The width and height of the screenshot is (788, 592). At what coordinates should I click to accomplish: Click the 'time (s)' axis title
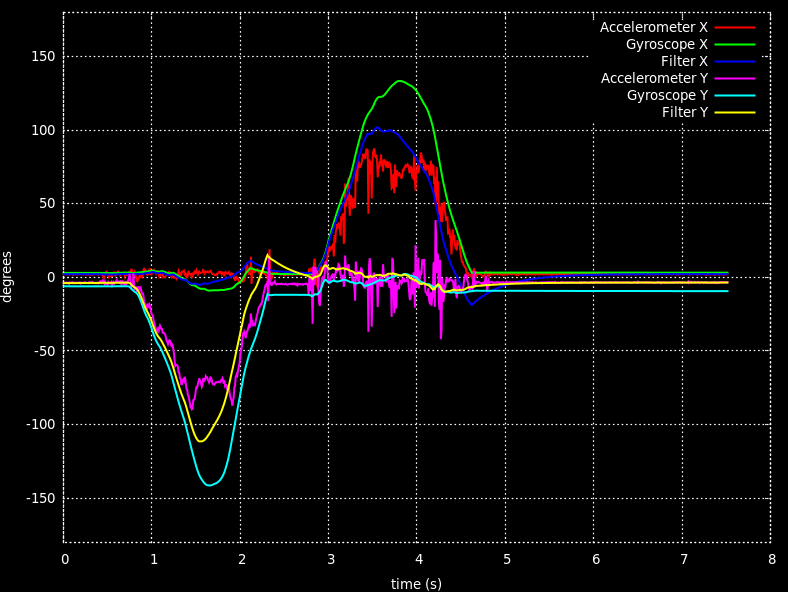416,584
